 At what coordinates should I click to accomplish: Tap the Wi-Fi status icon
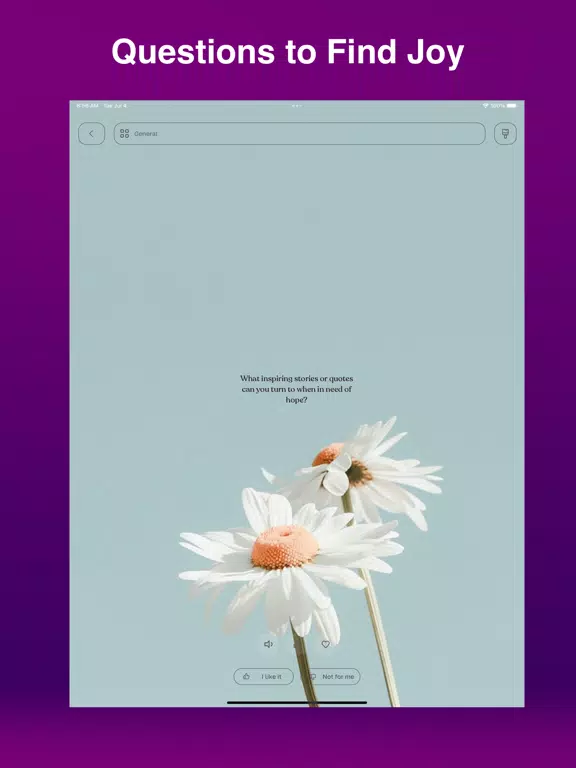point(485,106)
